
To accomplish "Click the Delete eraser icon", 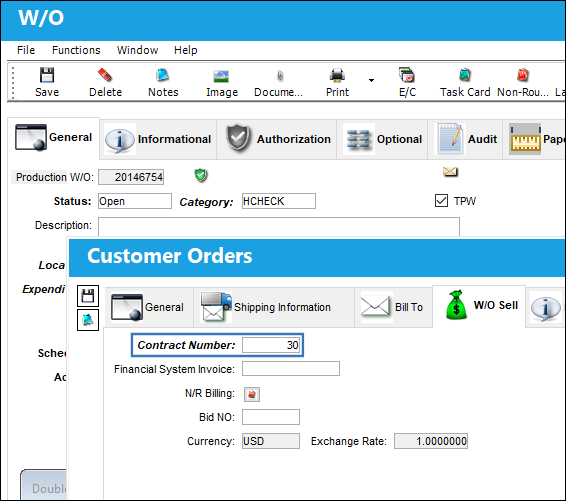I will coord(105,75).
